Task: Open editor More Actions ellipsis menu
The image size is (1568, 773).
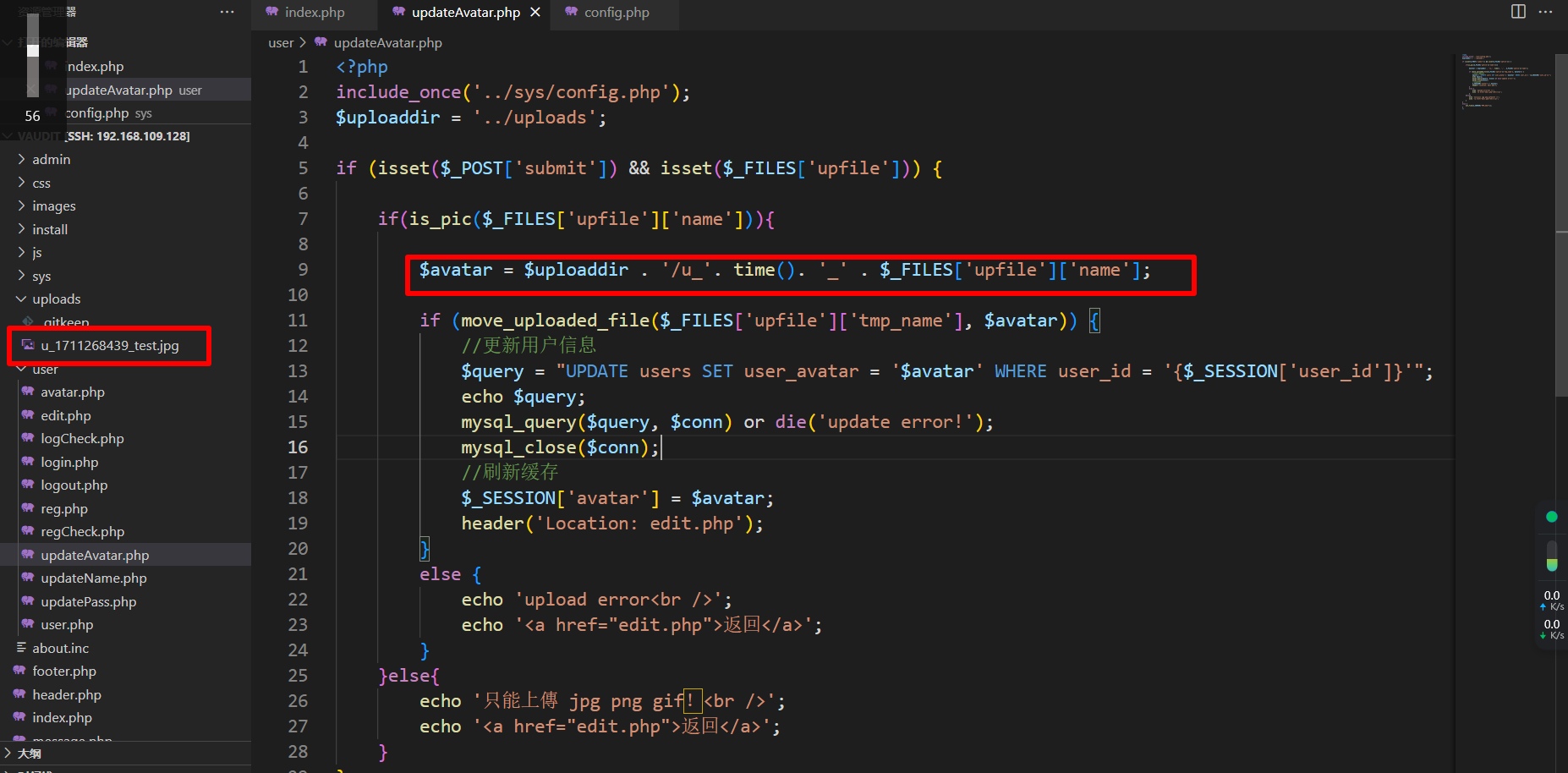Action: (1545, 12)
